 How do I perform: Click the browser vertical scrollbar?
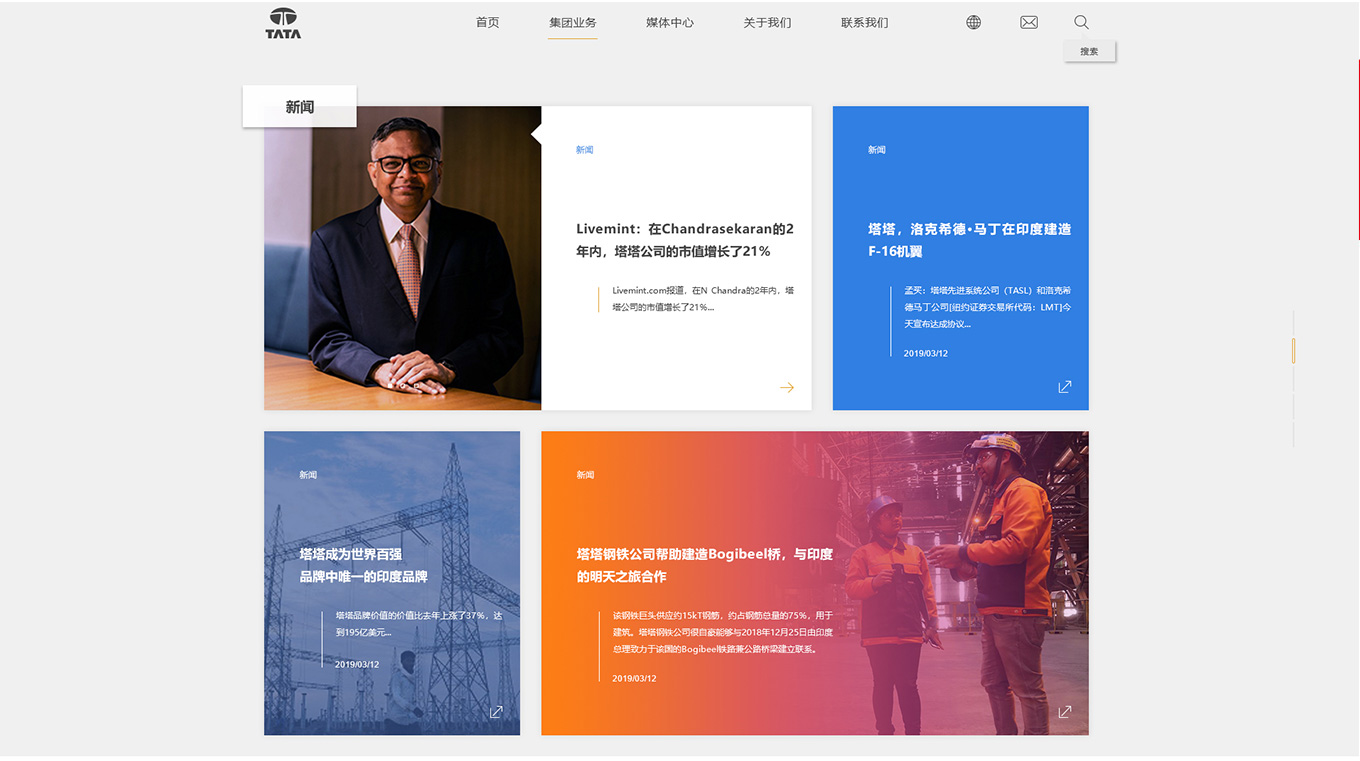[1357, 150]
